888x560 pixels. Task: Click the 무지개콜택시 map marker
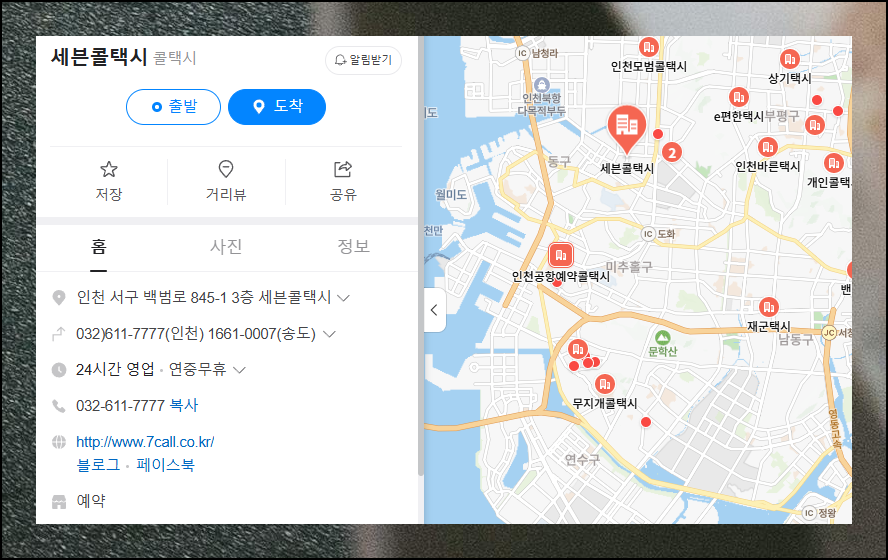pyautogui.click(x=605, y=384)
